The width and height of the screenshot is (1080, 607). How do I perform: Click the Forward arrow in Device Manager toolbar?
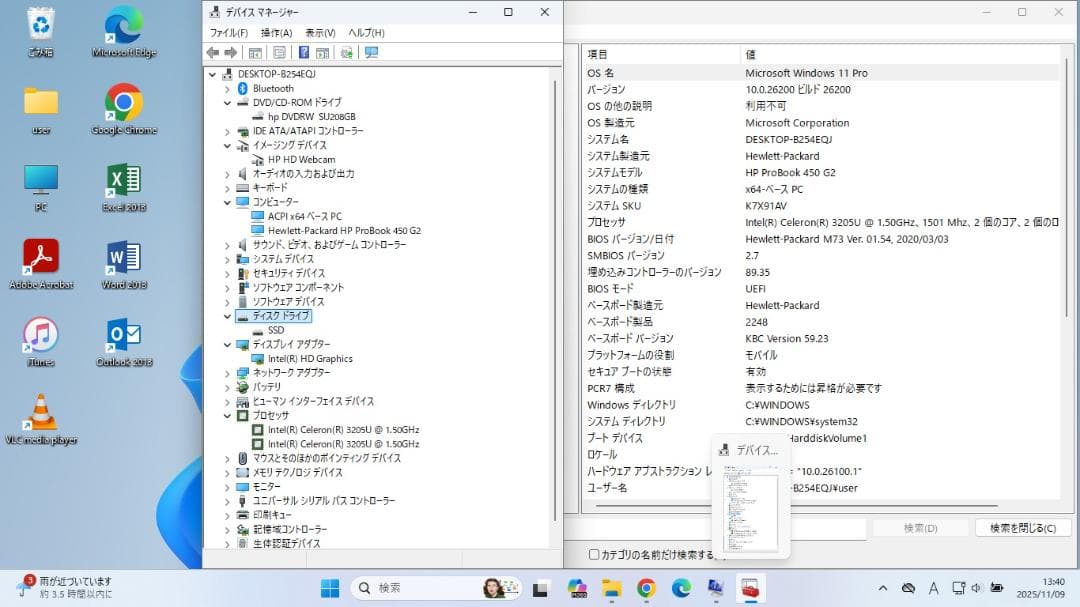coord(231,52)
